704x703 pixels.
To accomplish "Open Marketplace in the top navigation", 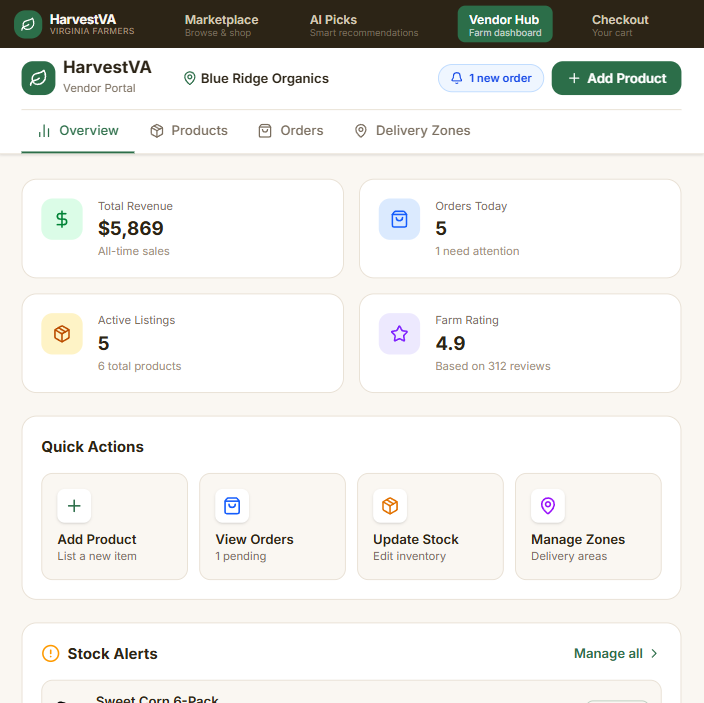I will (x=221, y=25).
